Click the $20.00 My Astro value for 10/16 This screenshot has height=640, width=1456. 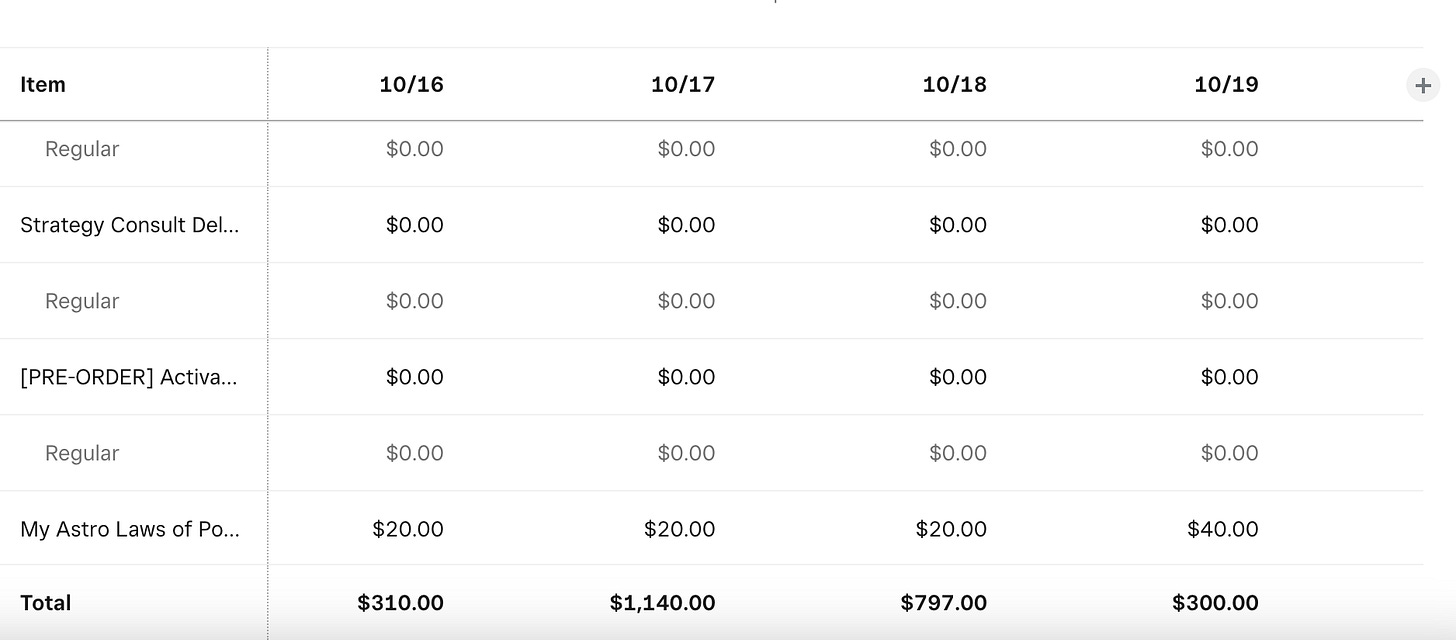408,529
